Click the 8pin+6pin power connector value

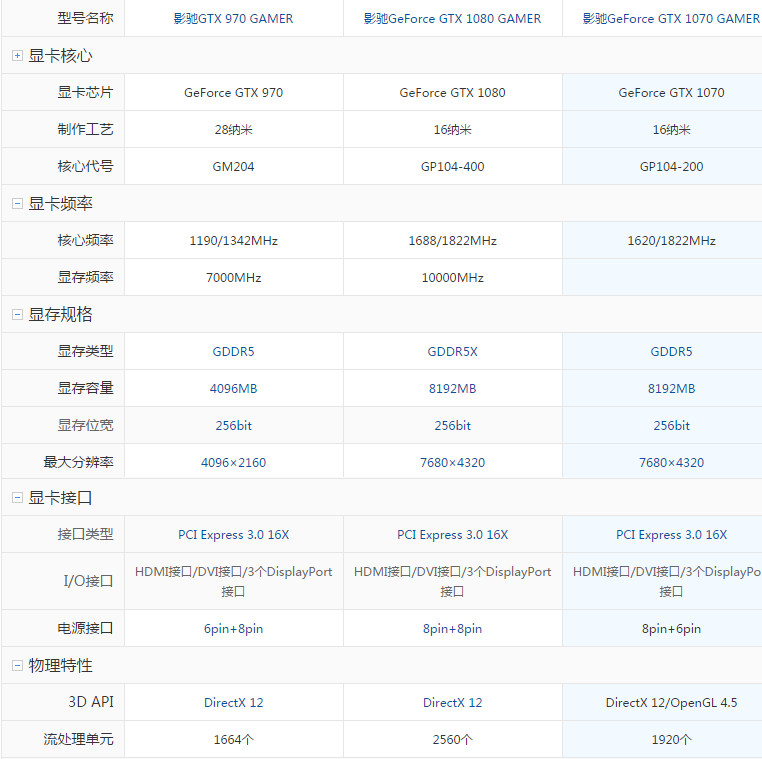[671, 628]
